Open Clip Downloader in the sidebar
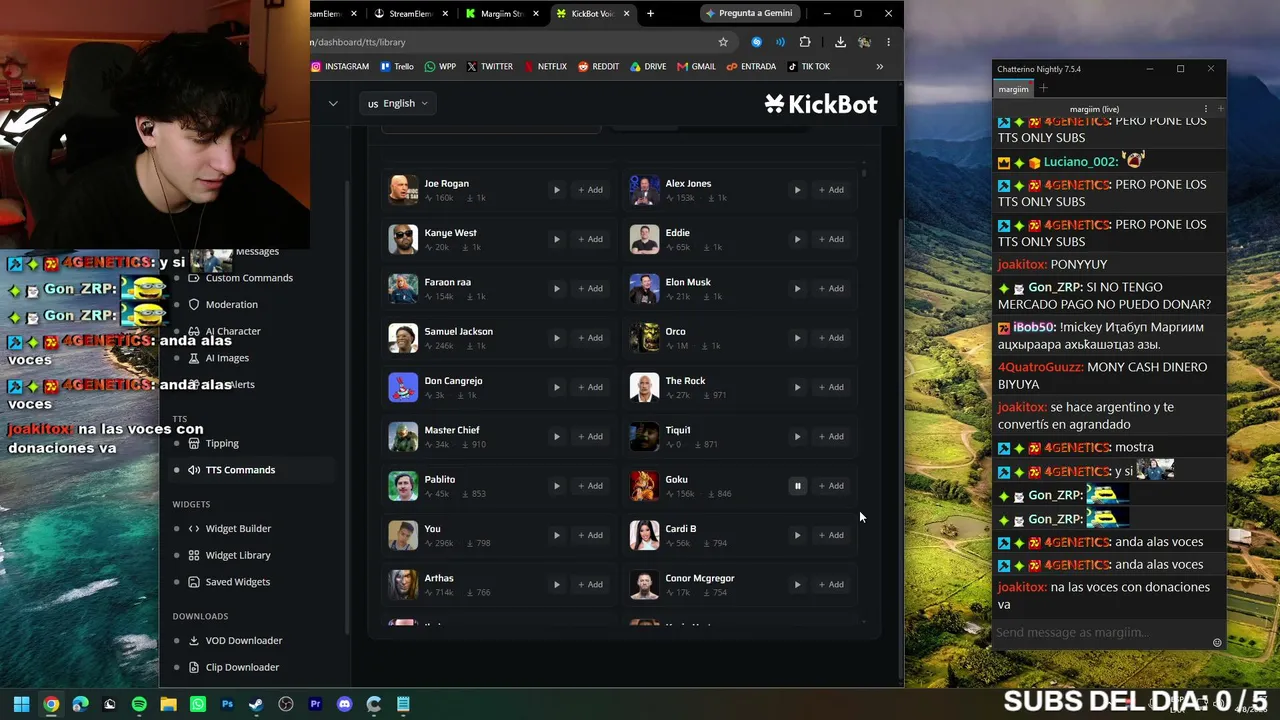This screenshot has height=720, width=1280. click(x=242, y=667)
